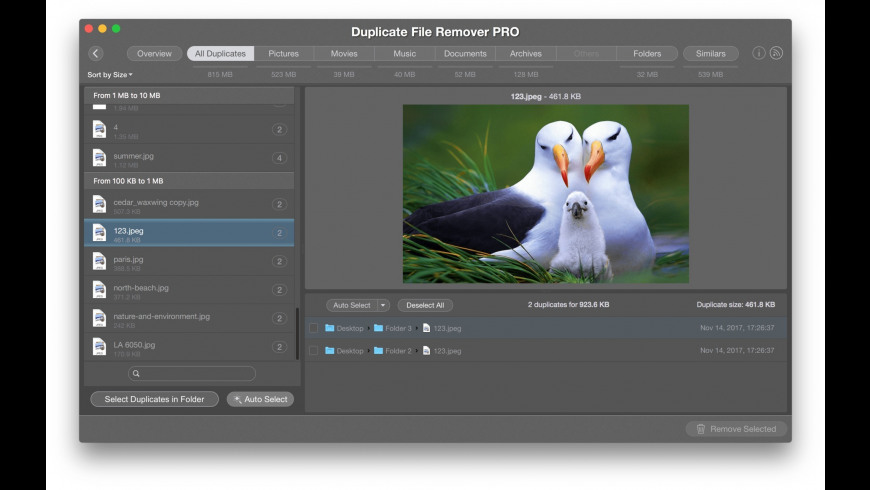
Task: Click the trash icon on Remove Selected
Action: coord(700,429)
